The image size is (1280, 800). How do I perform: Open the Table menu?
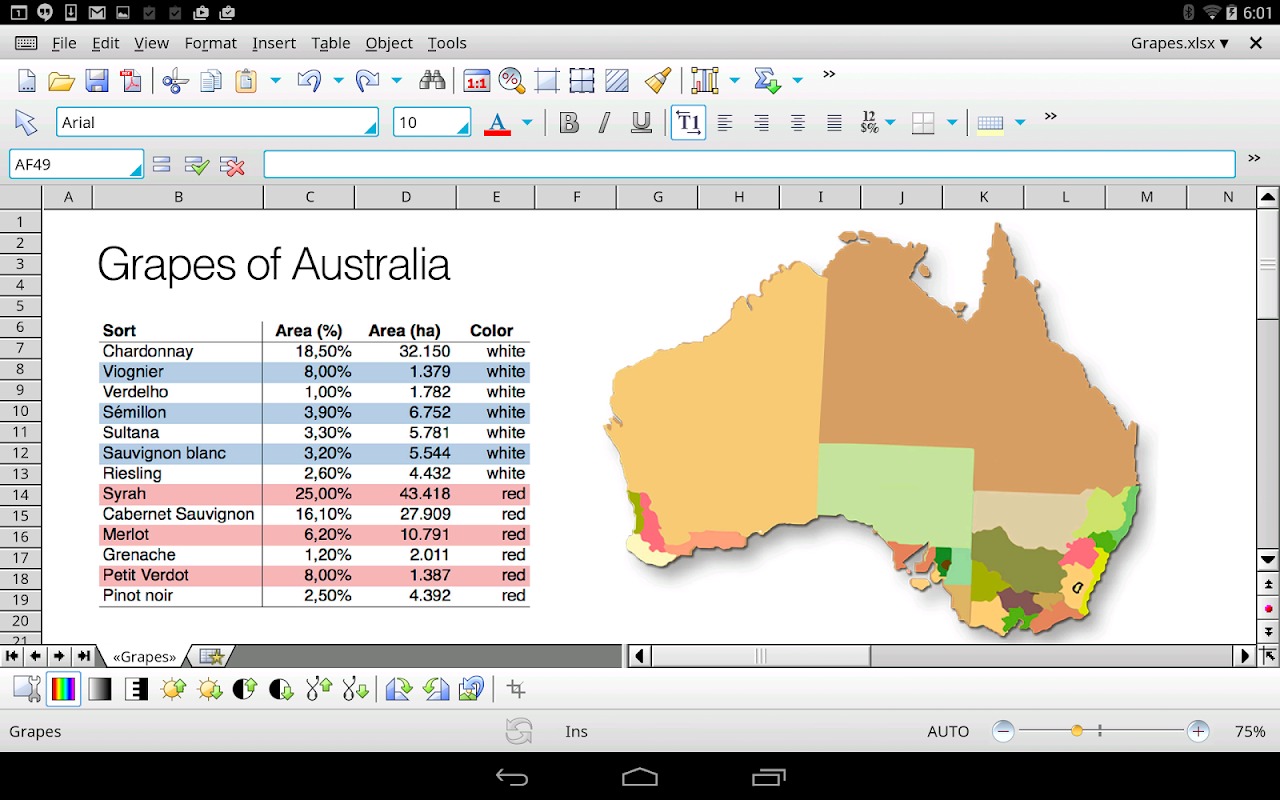click(x=330, y=43)
